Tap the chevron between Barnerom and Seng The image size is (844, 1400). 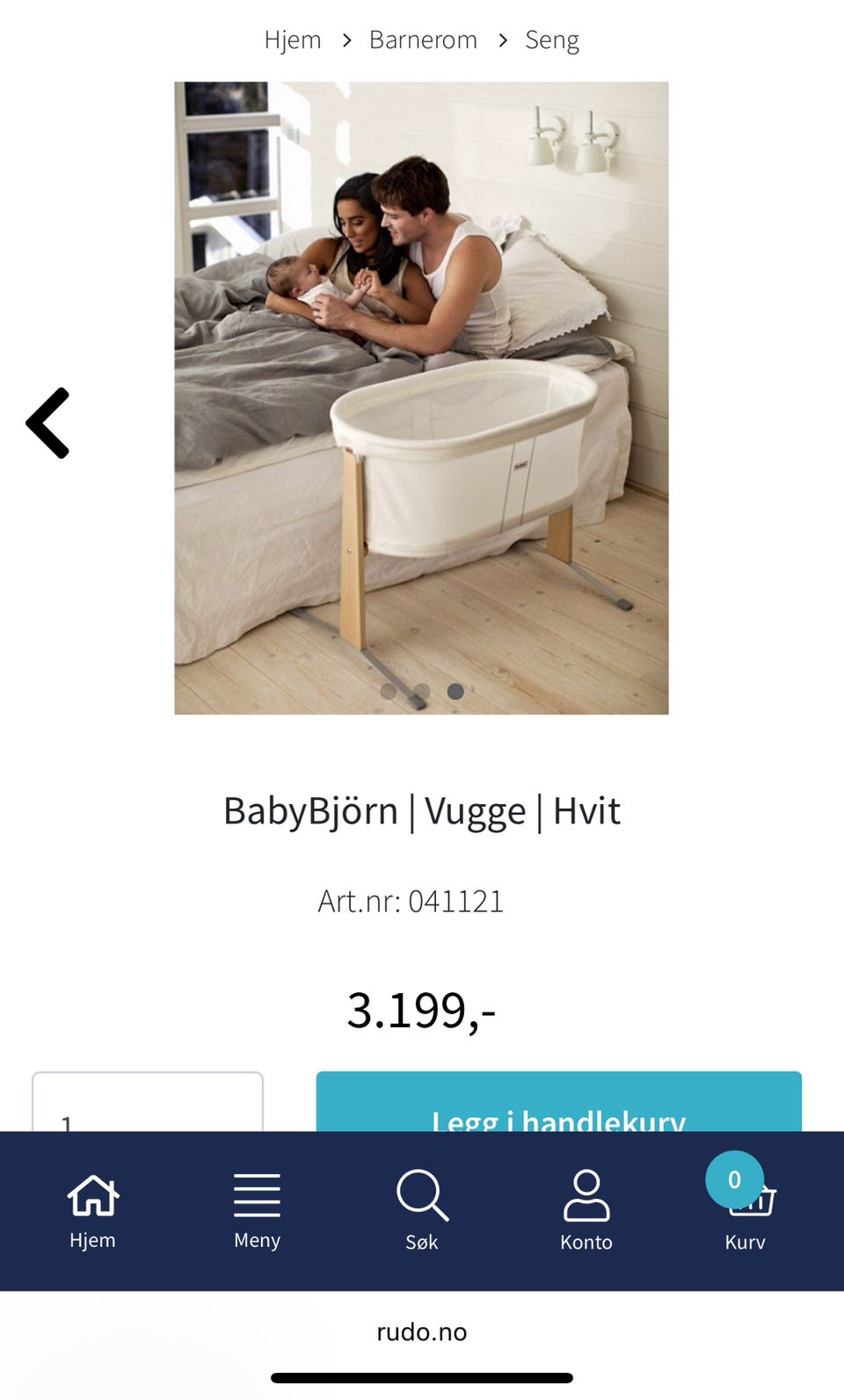(x=503, y=40)
